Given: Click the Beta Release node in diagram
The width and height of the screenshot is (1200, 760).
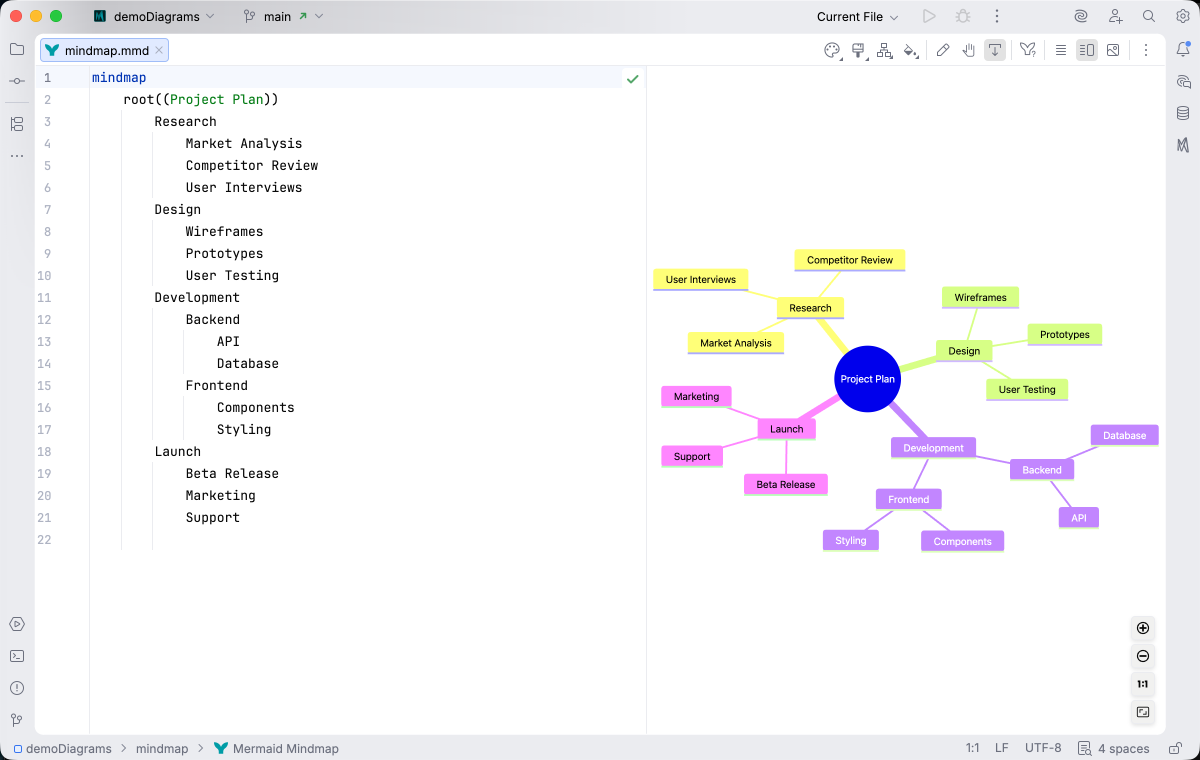Looking at the screenshot, I should coord(785,484).
